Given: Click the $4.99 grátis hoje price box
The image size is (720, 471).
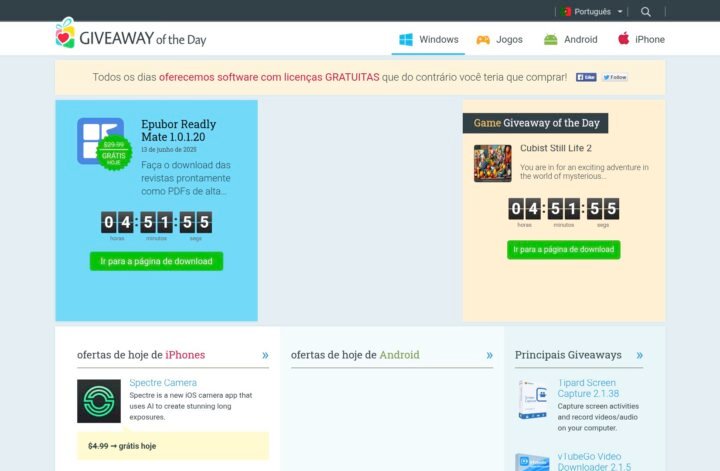Looking at the screenshot, I should (x=173, y=446).
